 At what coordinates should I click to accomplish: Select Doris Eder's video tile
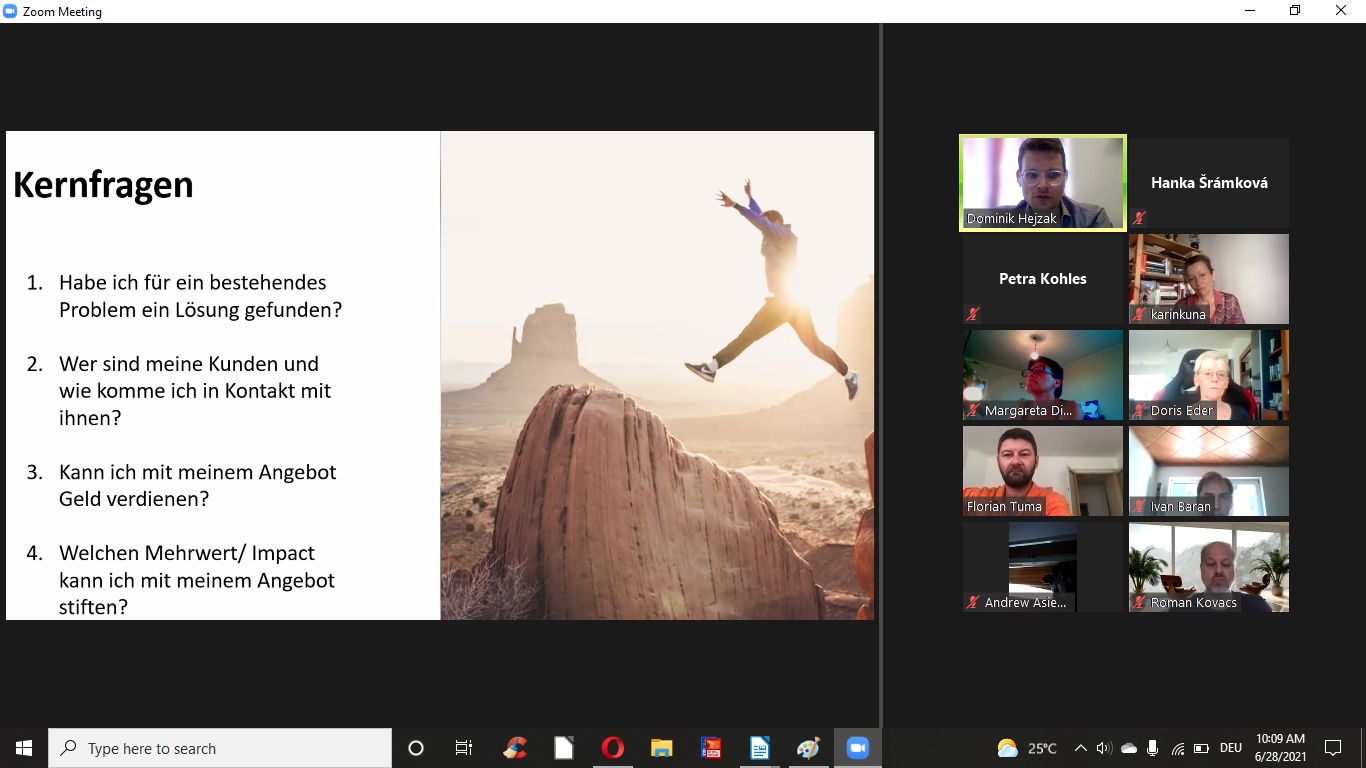tap(1209, 375)
